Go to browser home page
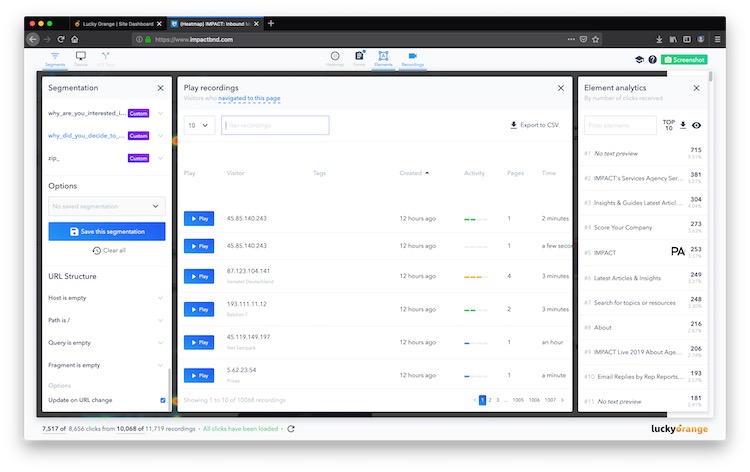The width and height of the screenshot is (750, 472). tap(75, 39)
